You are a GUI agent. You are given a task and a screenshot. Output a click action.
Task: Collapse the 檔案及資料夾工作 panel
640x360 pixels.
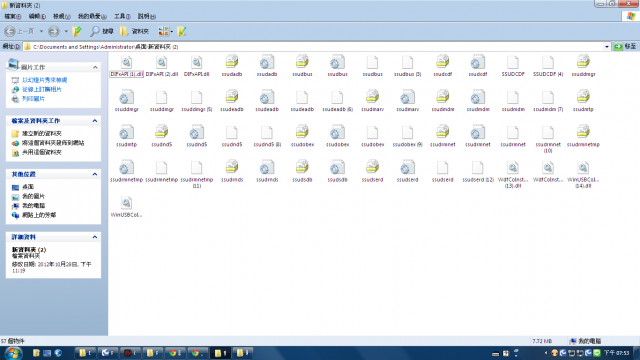95,121
